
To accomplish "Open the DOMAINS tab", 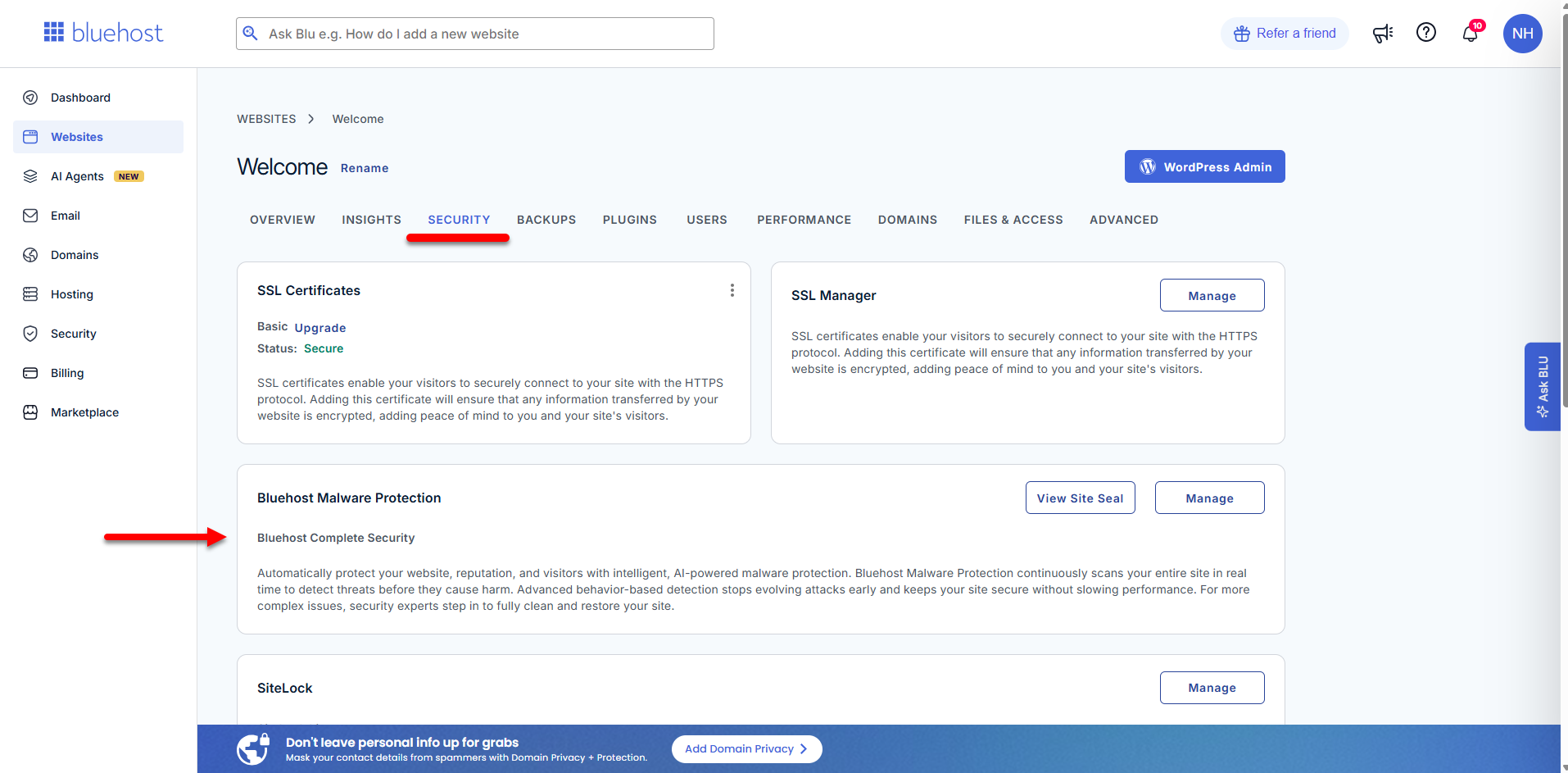I will pos(908,220).
